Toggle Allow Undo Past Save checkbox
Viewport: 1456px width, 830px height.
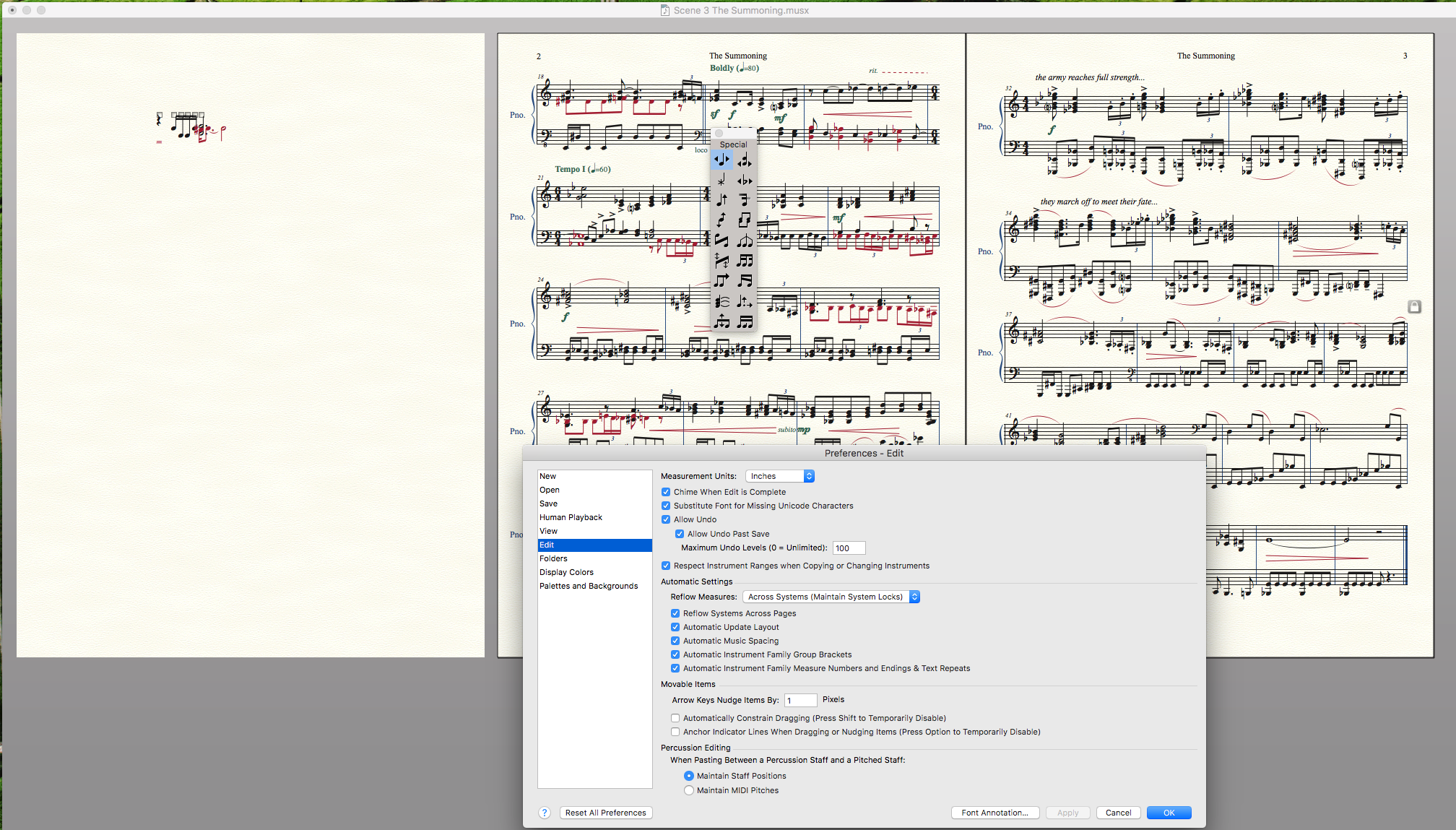click(x=680, y=534)
